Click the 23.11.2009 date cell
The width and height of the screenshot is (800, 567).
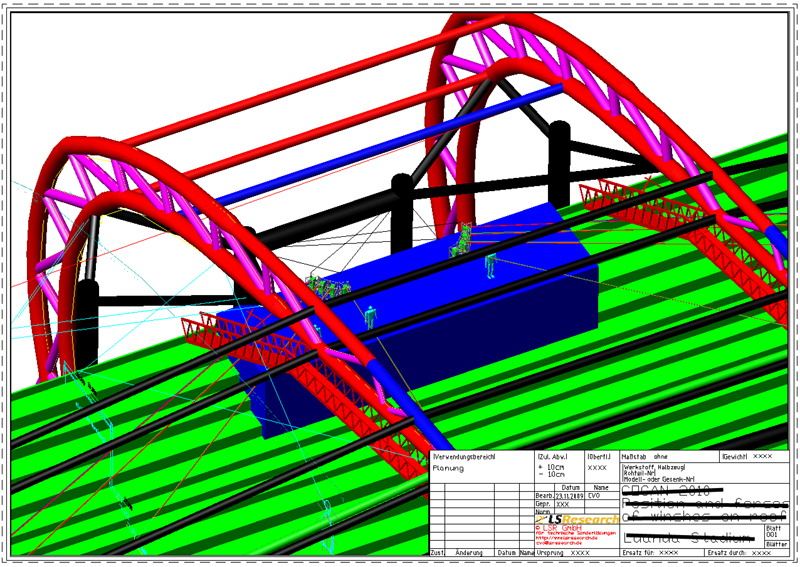click(x=567, y=495)
